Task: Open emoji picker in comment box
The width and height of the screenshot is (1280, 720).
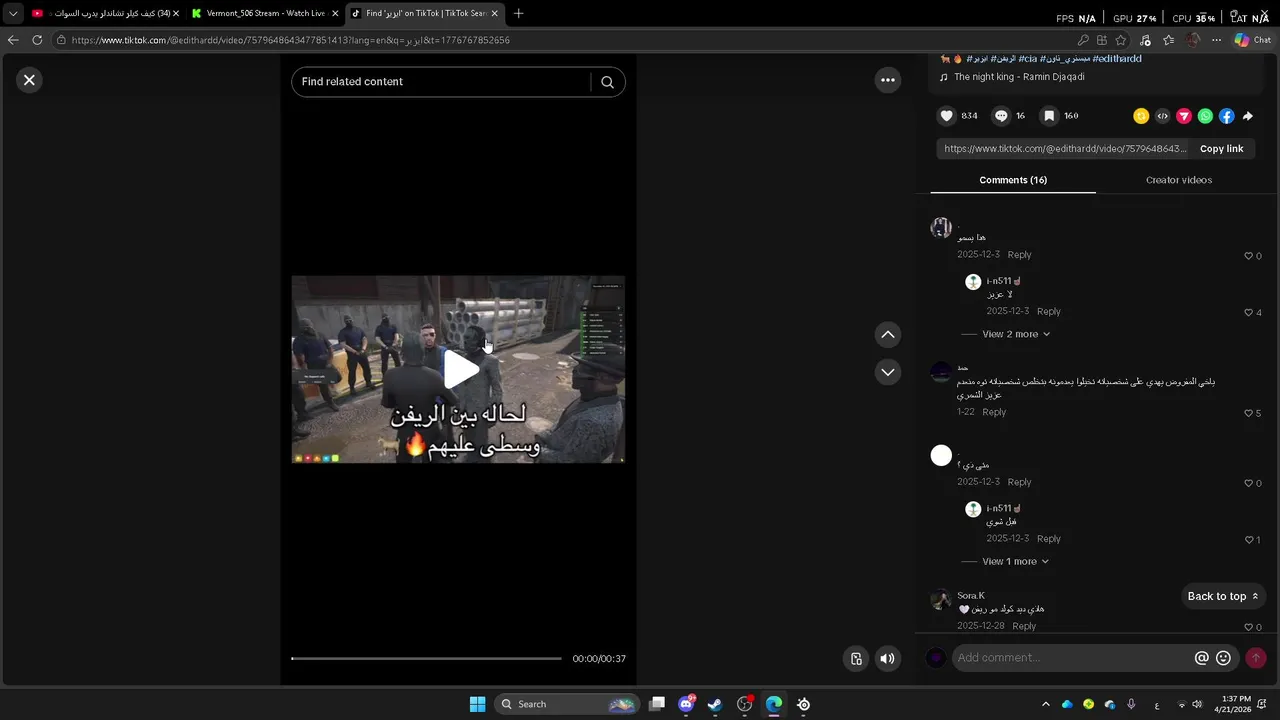Action: pyautogui.click(x=1223, y=658)
